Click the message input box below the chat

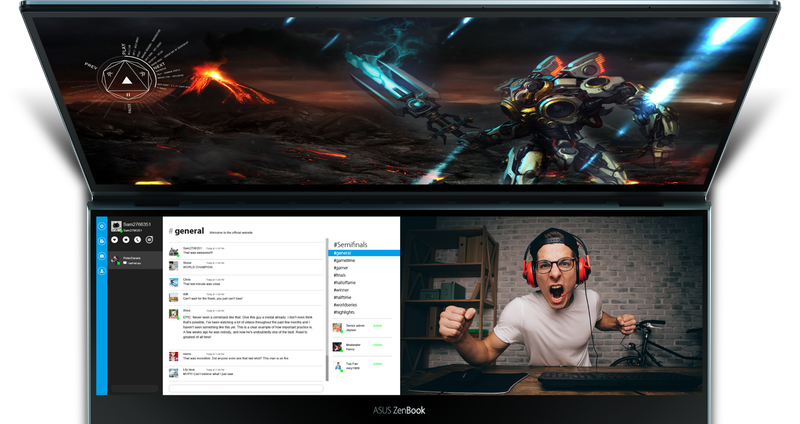point(246,388)
